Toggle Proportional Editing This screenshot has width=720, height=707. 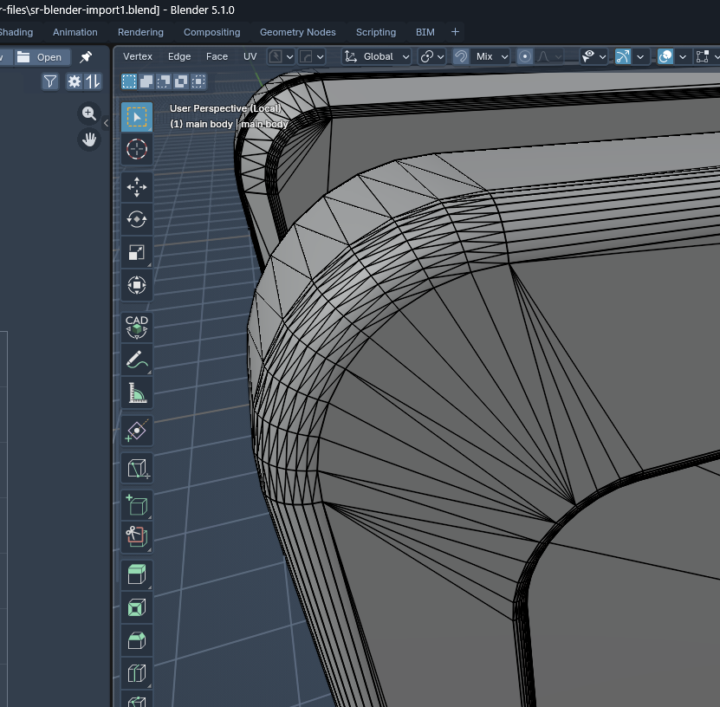(524, 56)
